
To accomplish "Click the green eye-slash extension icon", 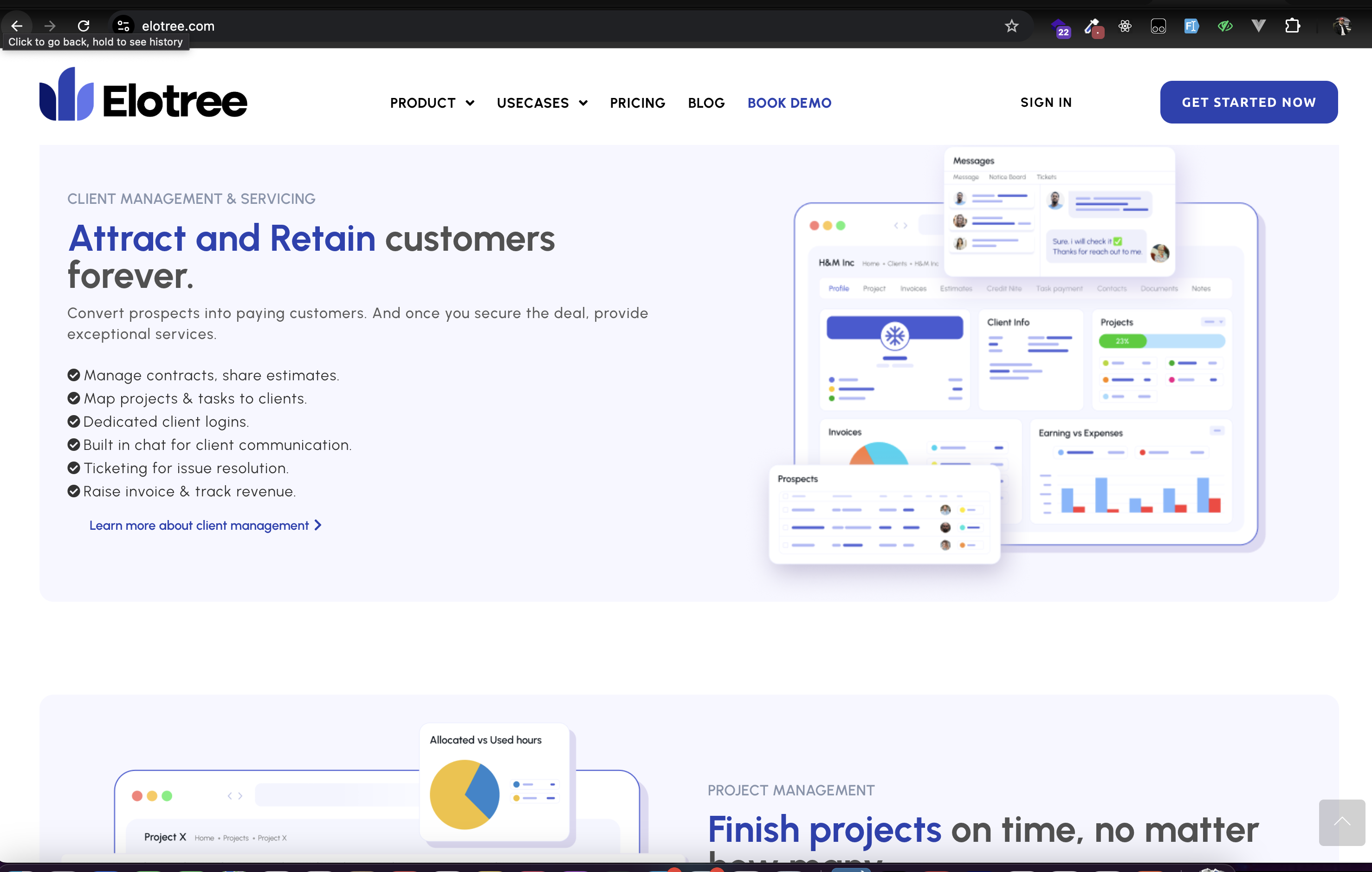I will 1225,26.
